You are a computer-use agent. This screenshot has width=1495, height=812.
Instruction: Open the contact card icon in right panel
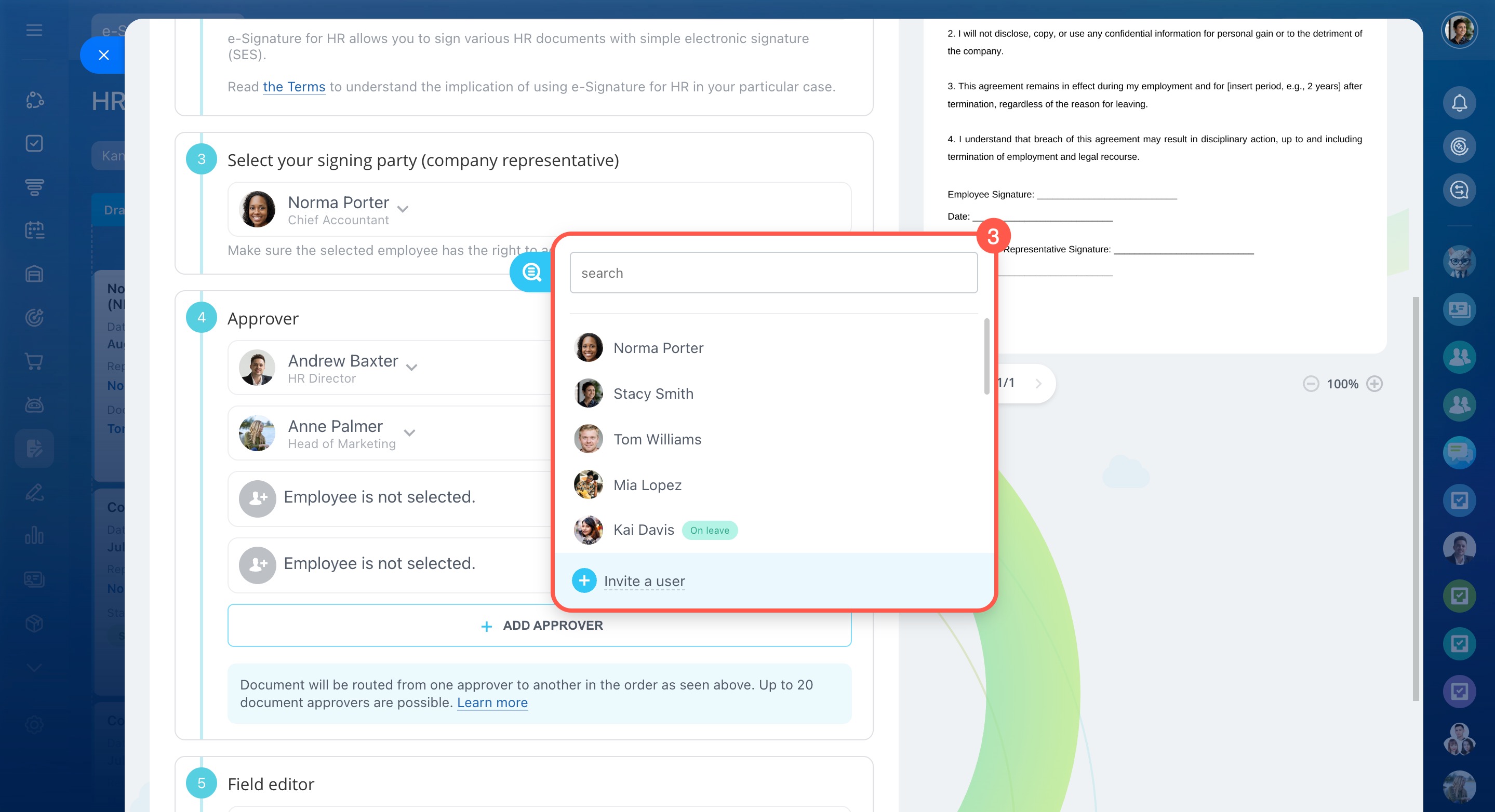pyautogui.click(x=1459, y=309)
